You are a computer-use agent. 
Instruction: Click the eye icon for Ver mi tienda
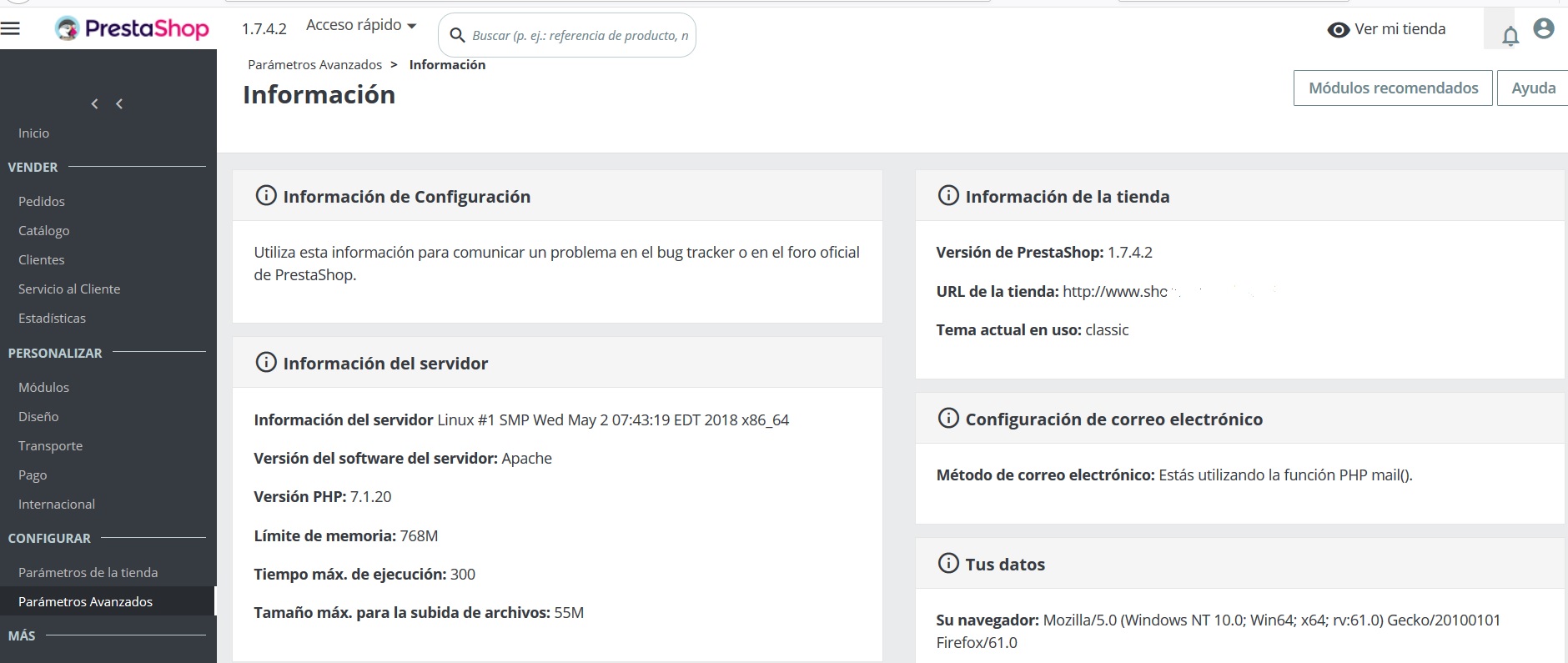1338,30
